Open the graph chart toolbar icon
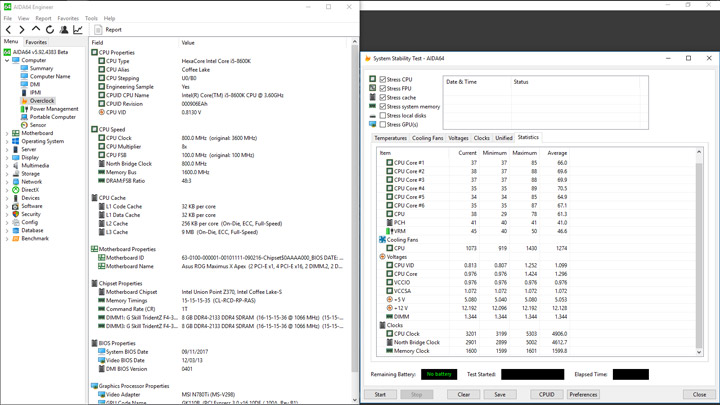This screenshot has height=405, width=720. (x=78, y=30)
